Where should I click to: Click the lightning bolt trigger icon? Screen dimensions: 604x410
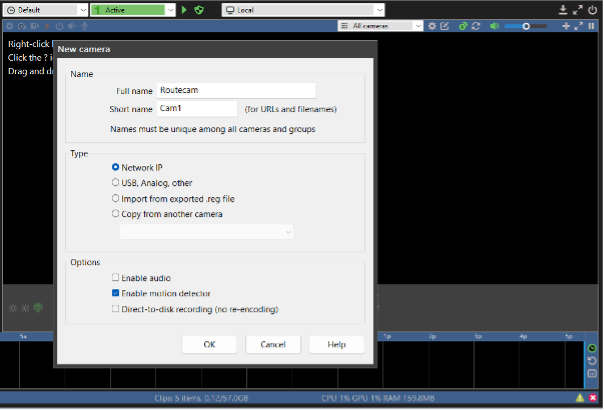pyautogui.click(x=47, y=26)
